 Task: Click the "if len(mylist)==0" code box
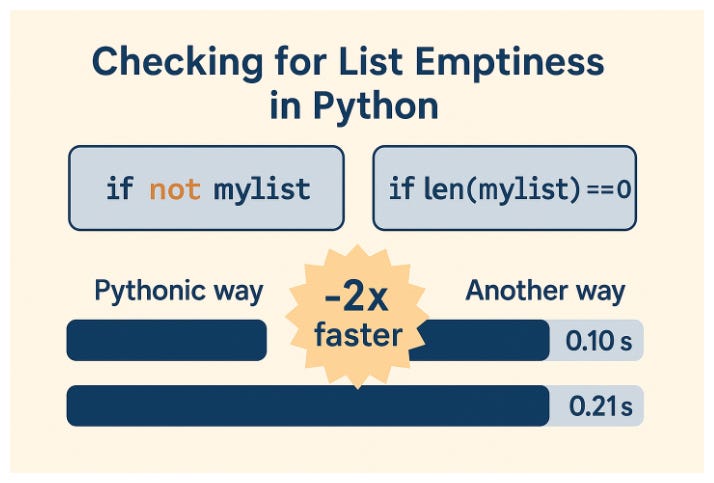[x=507, y=188]
